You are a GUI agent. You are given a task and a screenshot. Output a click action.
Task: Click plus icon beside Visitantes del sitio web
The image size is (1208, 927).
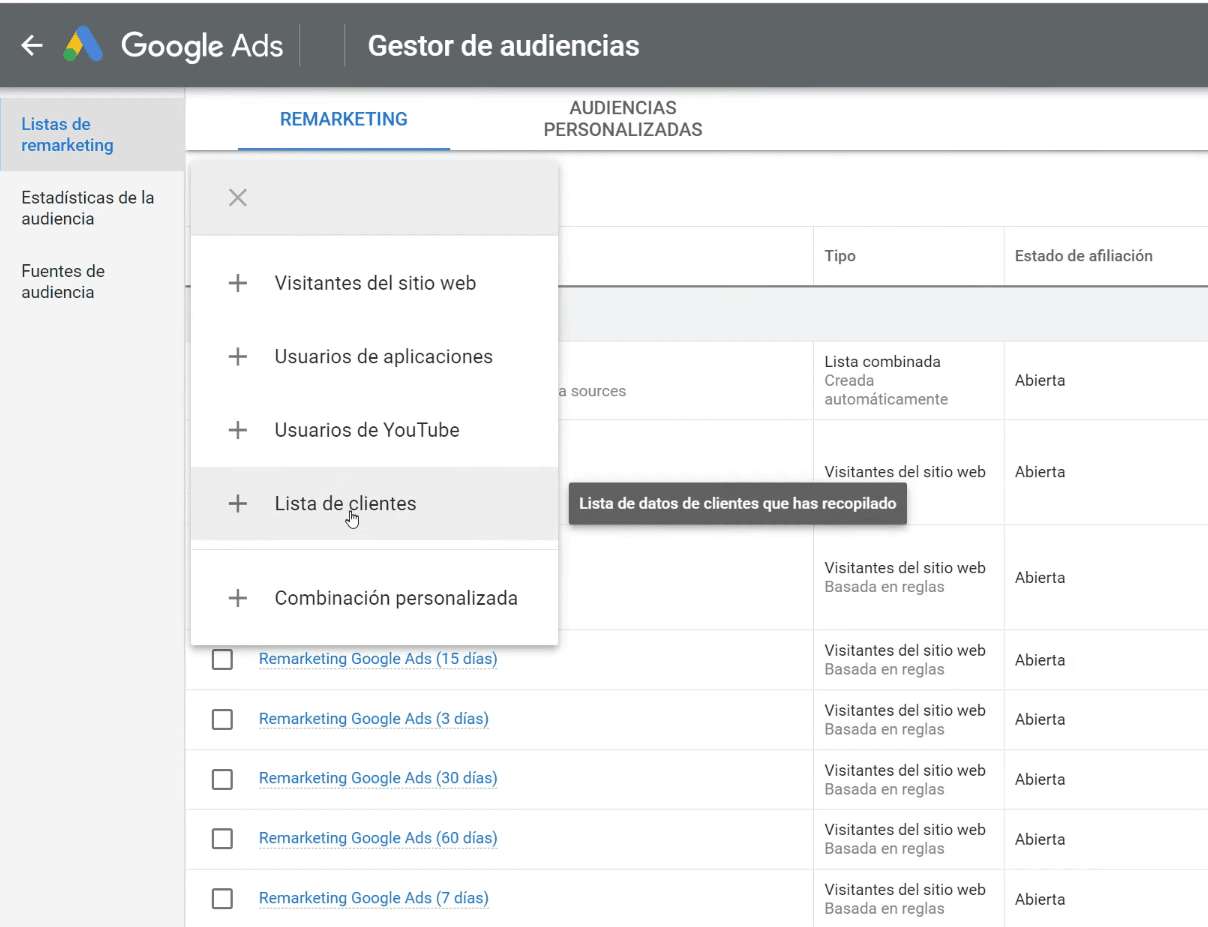coord(237,283)
